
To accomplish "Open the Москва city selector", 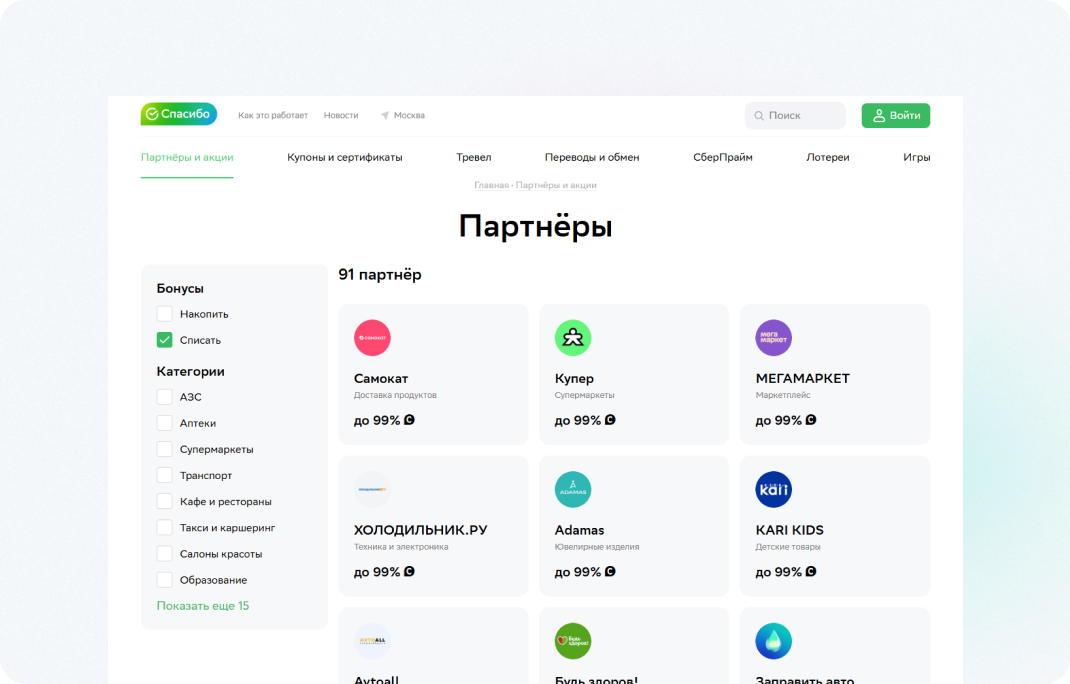I will pyautogui.click(x=403, y=115).
